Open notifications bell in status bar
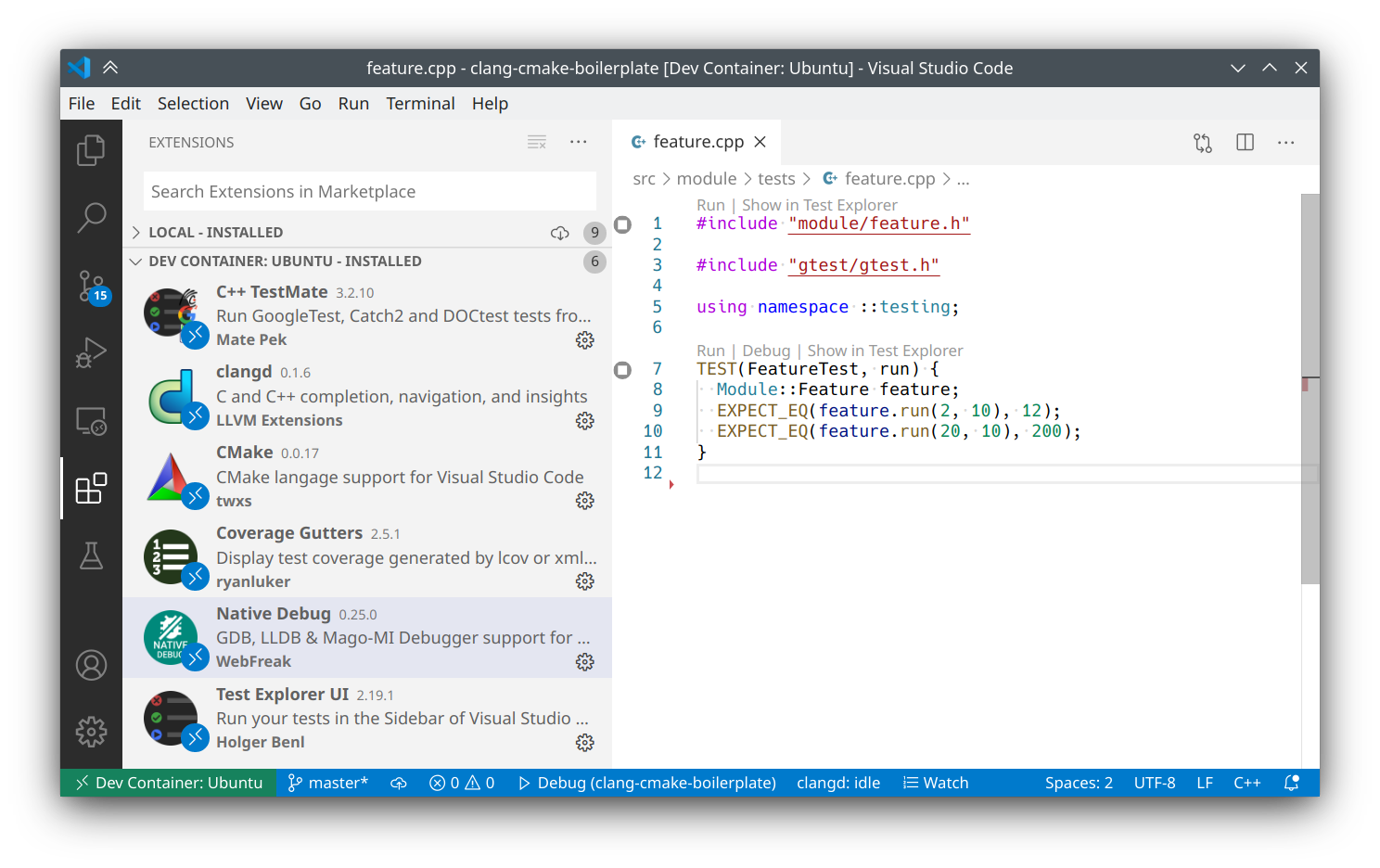The height and width of the screenshot is (868, 1380). pyautogui.click(x=1291, y=783)
